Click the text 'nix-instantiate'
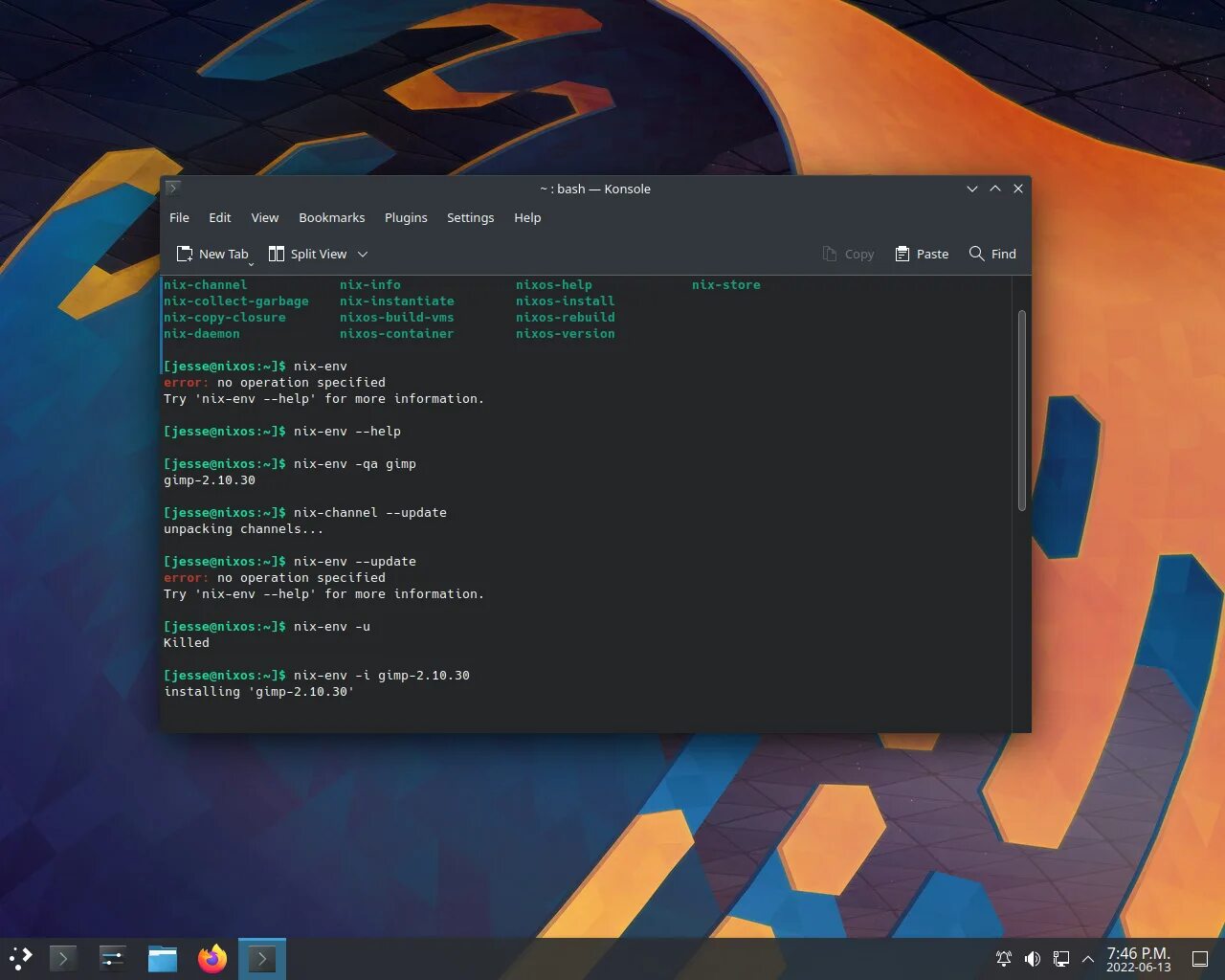The width and height of the screenshot is (1225, 980). pyautogui.click(x=397, y=301)
